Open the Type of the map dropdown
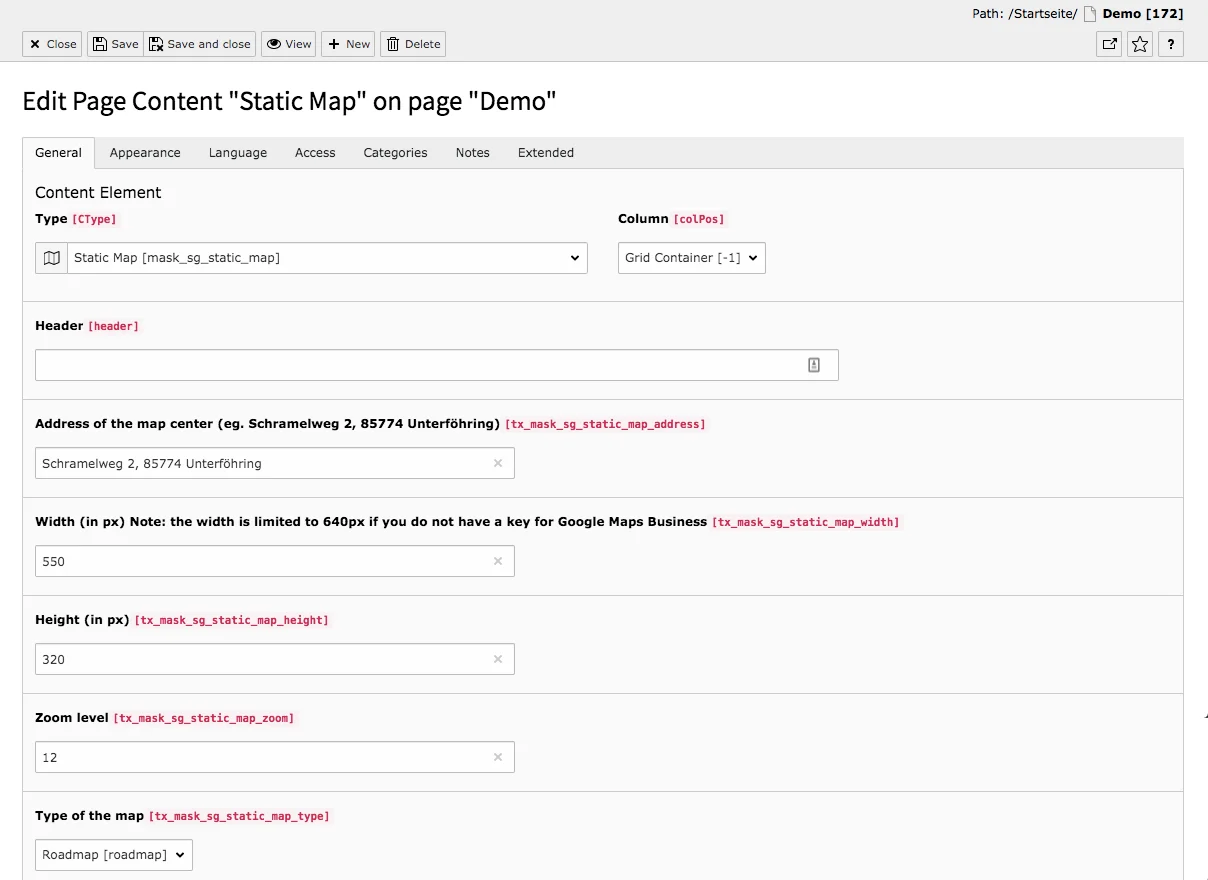The height and width of the screenshot is (880, 1208). (x=113, y=854)
